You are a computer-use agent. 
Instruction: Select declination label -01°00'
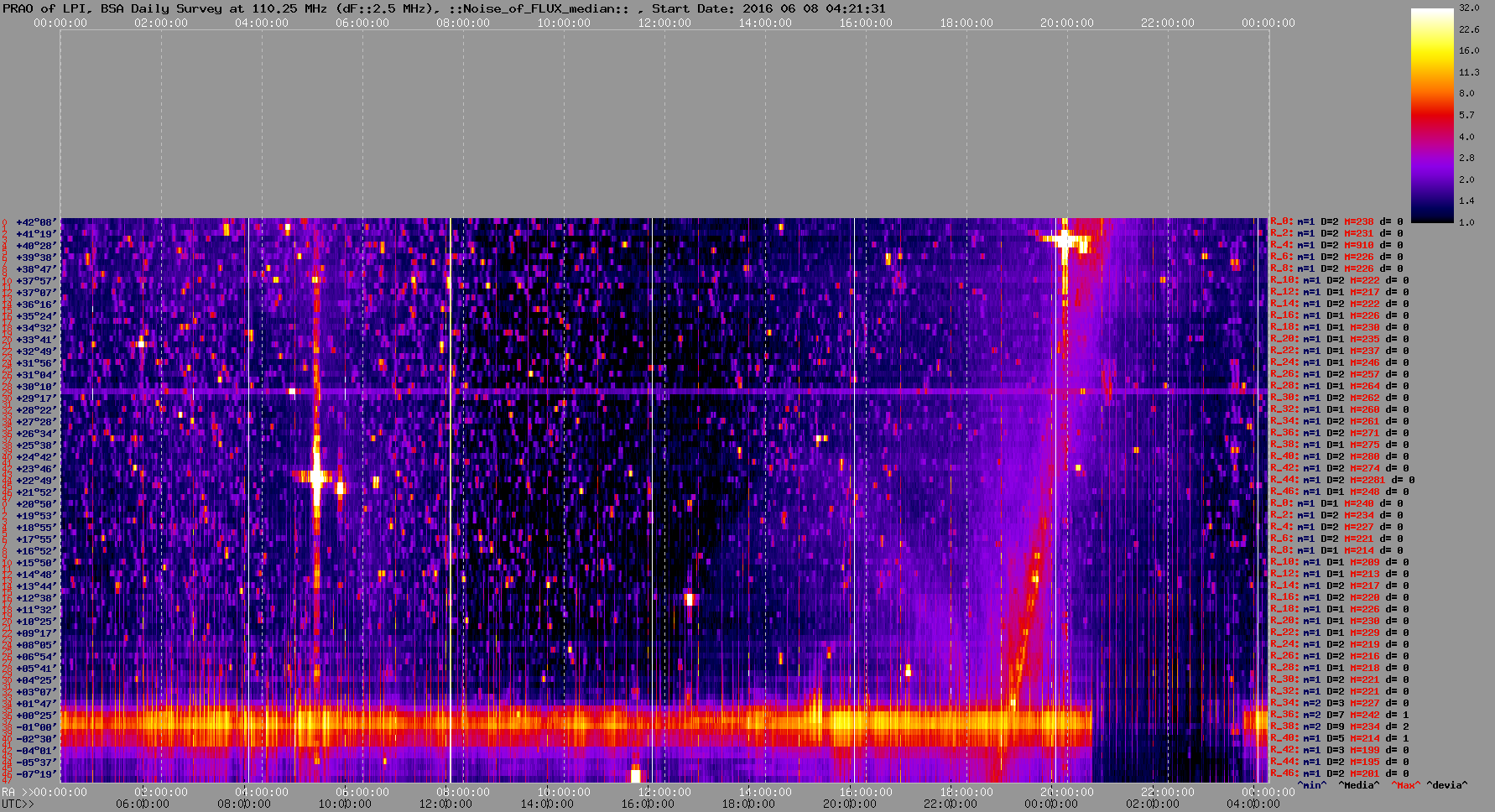click(x=37, y=727)
